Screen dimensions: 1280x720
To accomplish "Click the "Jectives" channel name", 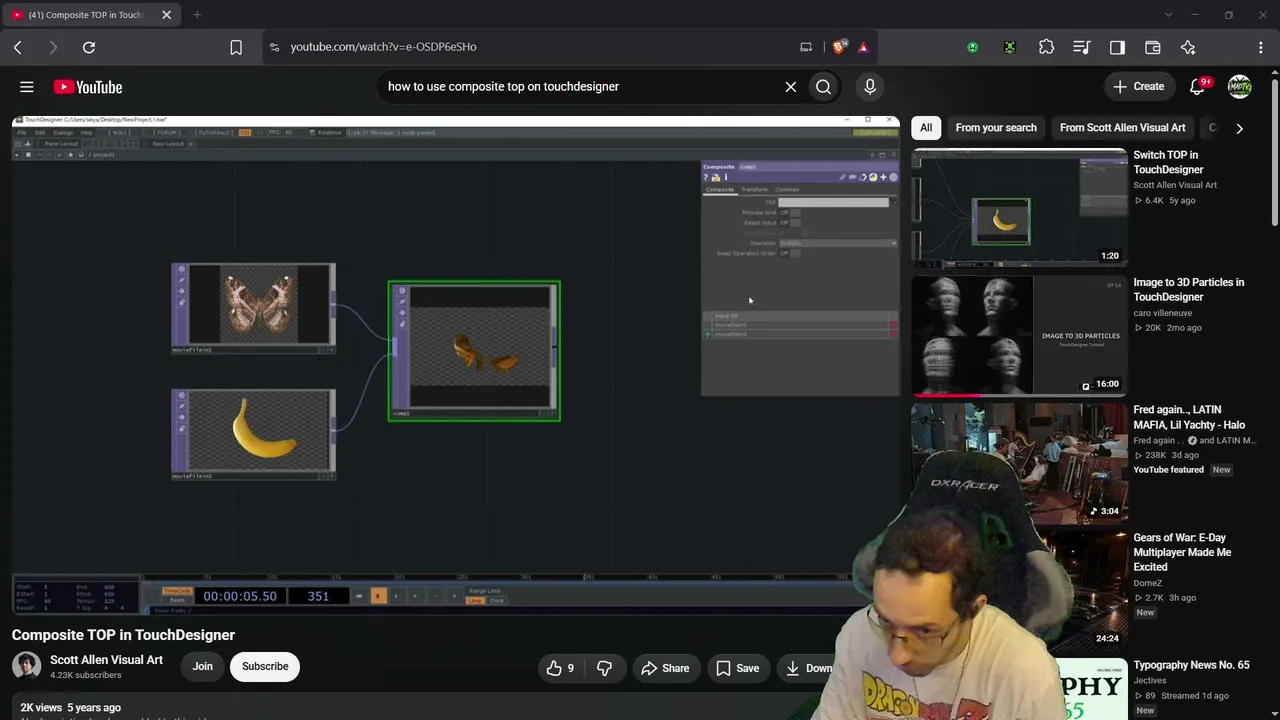I will (x=1150, y=681).
